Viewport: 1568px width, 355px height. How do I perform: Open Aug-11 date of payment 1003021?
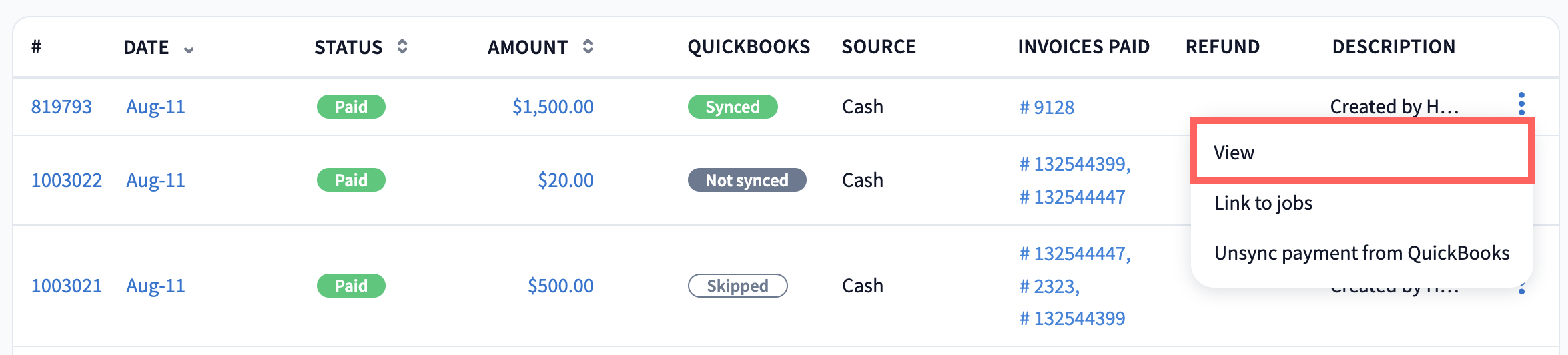click(155, 286)
